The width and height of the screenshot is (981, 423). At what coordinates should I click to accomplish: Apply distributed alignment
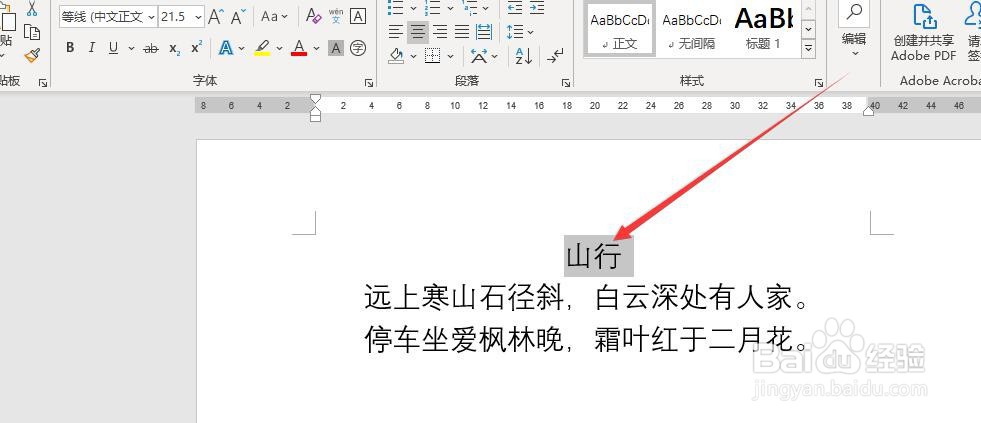click(484, 31)
